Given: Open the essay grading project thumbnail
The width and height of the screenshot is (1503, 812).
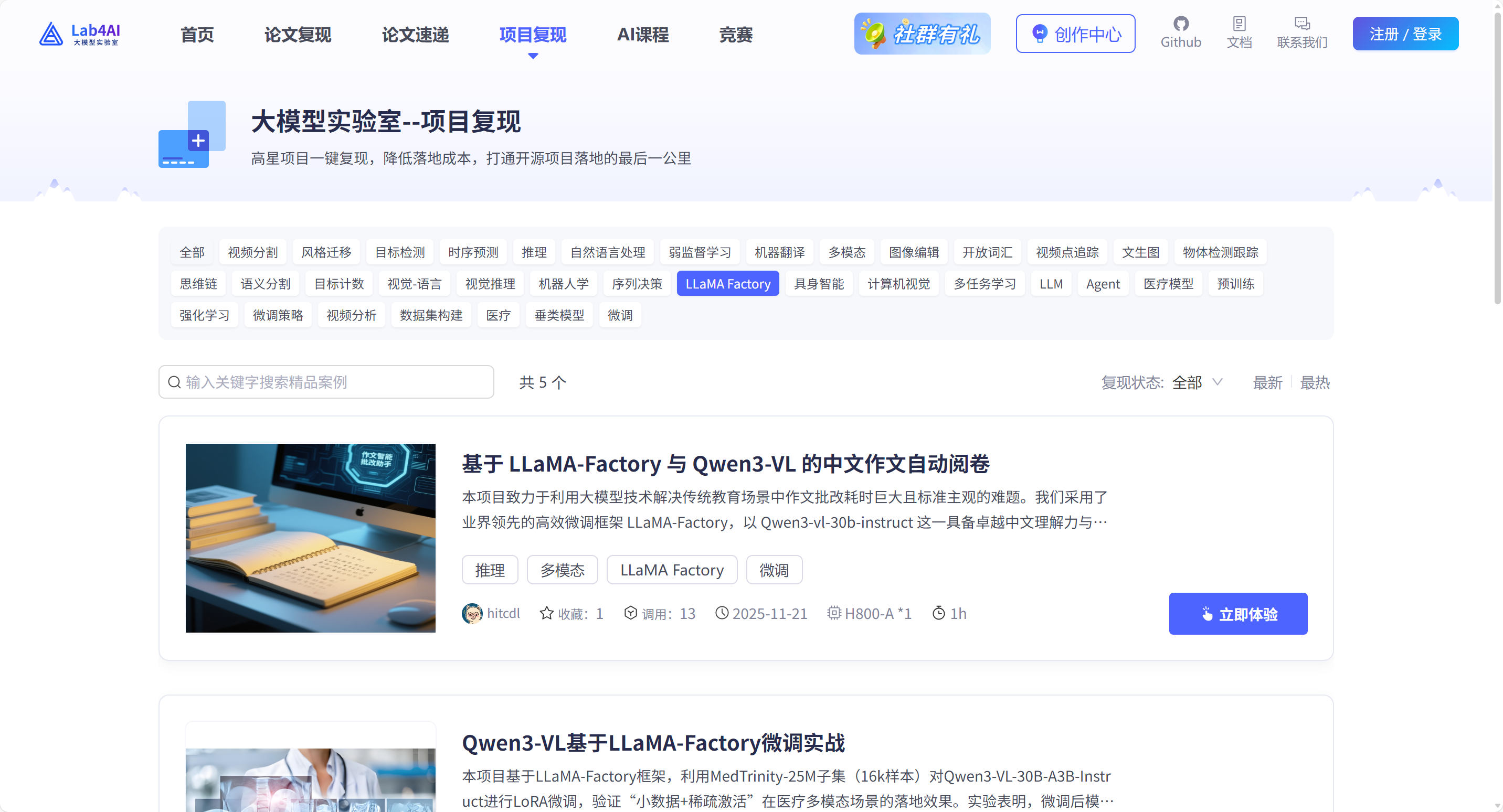Looking at the screenshot, I should click(310, 538).
